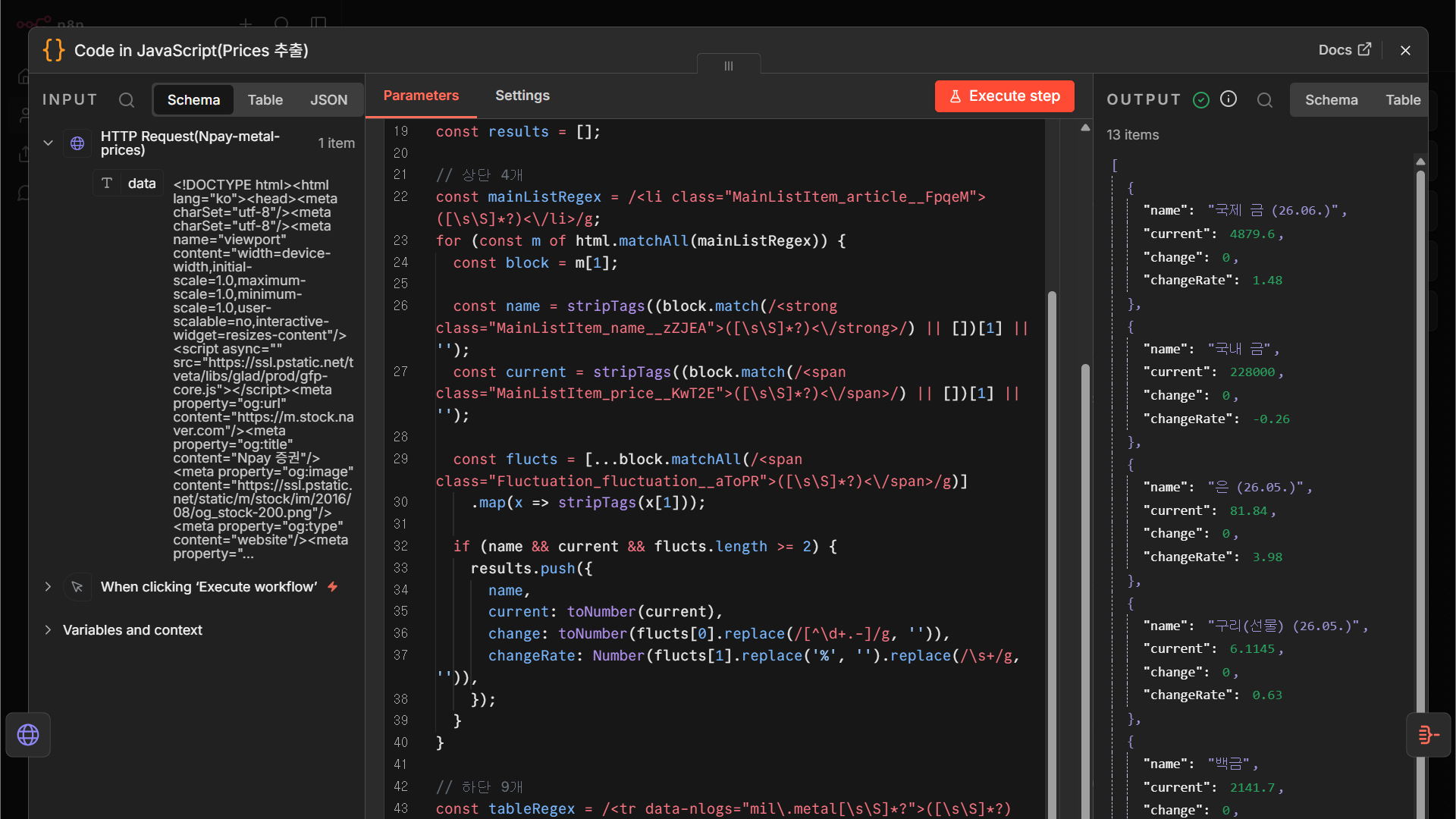Click the INPUT panel heading
Viewport: 1456px width, 819px height.
pos(70,99)
